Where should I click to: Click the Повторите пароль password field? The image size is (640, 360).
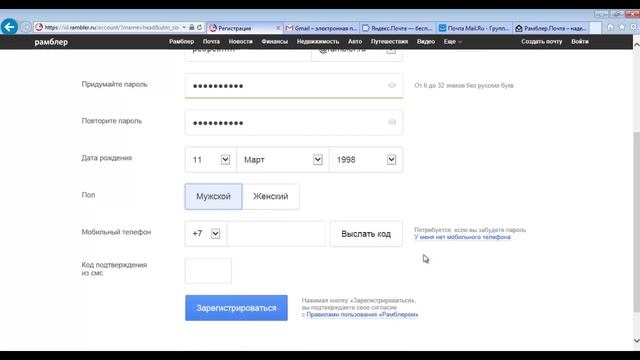(x=293, y=122)
